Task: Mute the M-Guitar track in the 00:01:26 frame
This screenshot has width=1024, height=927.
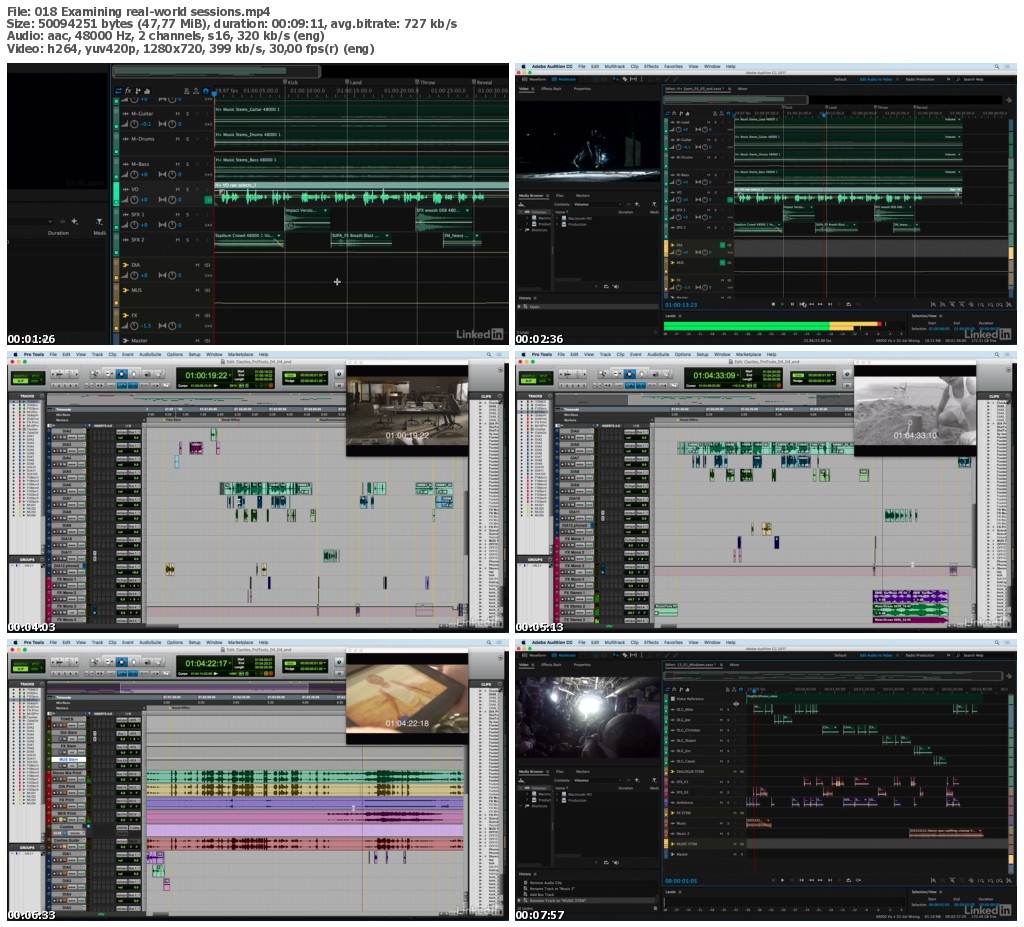Action: (x=178, y=114)
